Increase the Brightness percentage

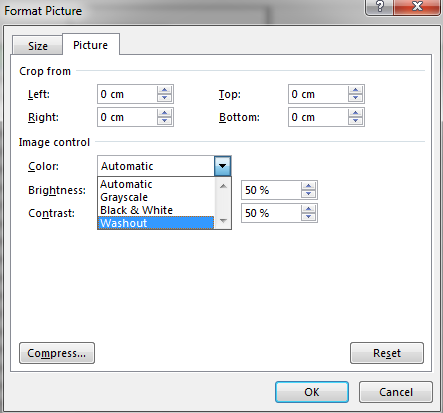[x=308, y=186]
